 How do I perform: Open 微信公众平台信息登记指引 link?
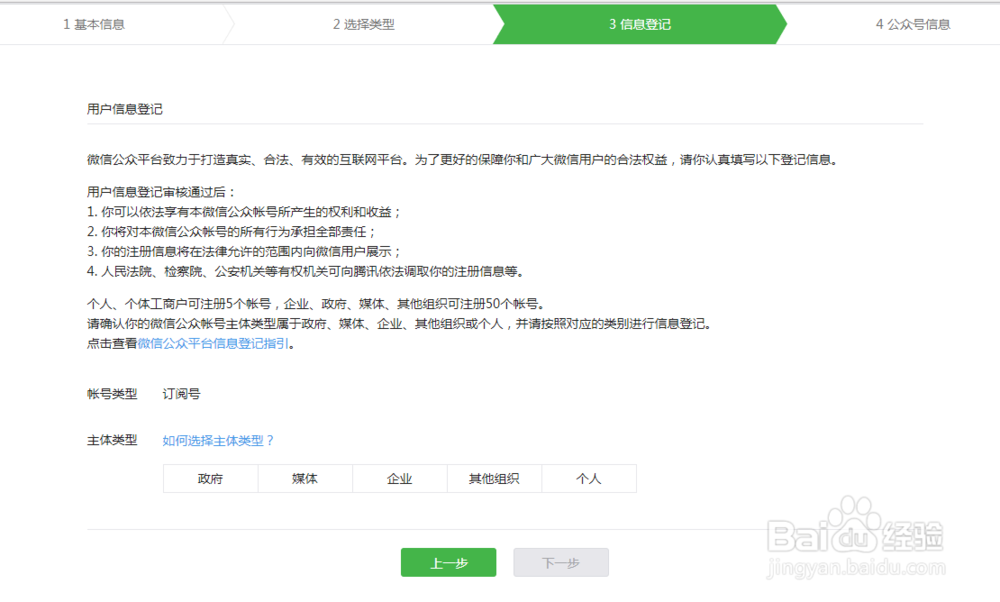coord(213,344)
